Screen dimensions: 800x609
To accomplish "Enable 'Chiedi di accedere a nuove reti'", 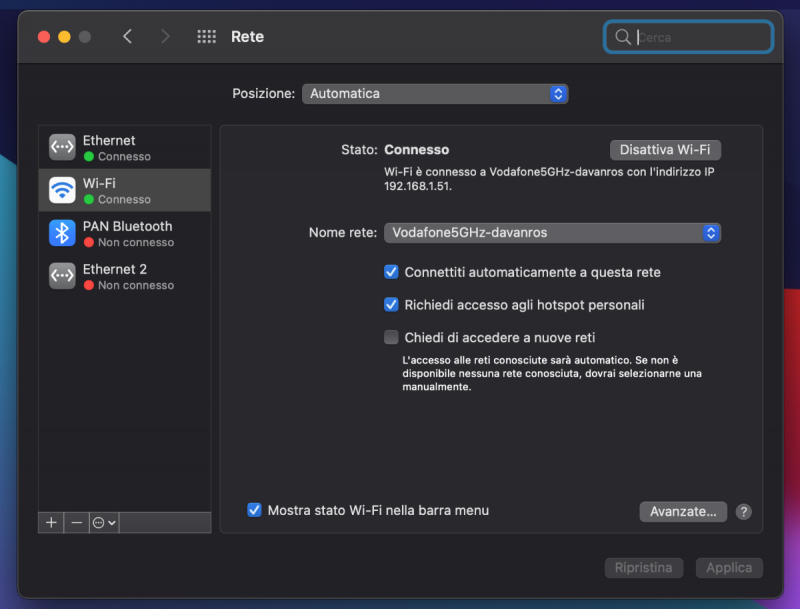I will click(392, 337).
